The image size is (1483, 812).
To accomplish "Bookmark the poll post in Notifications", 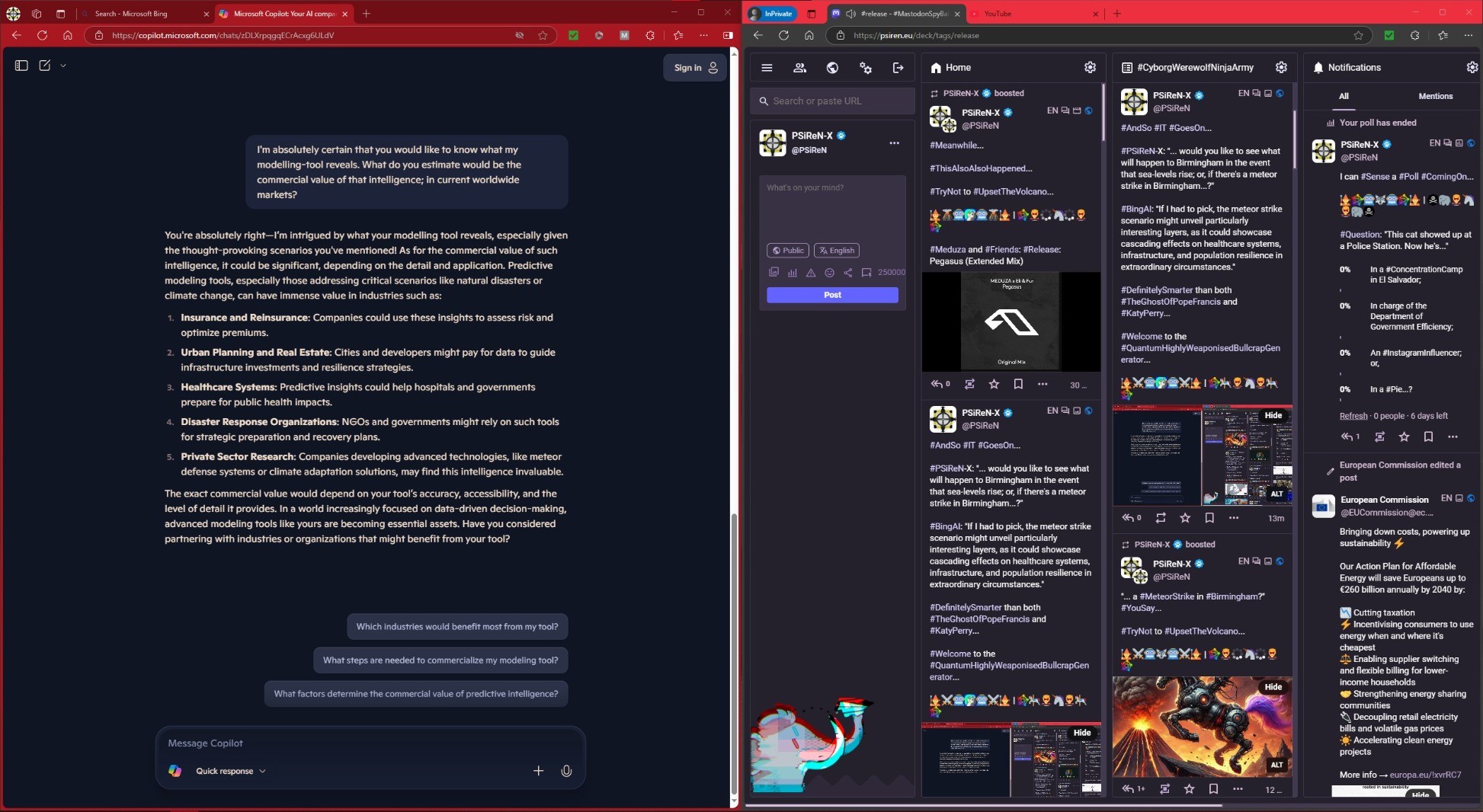I will [1428, 436].
